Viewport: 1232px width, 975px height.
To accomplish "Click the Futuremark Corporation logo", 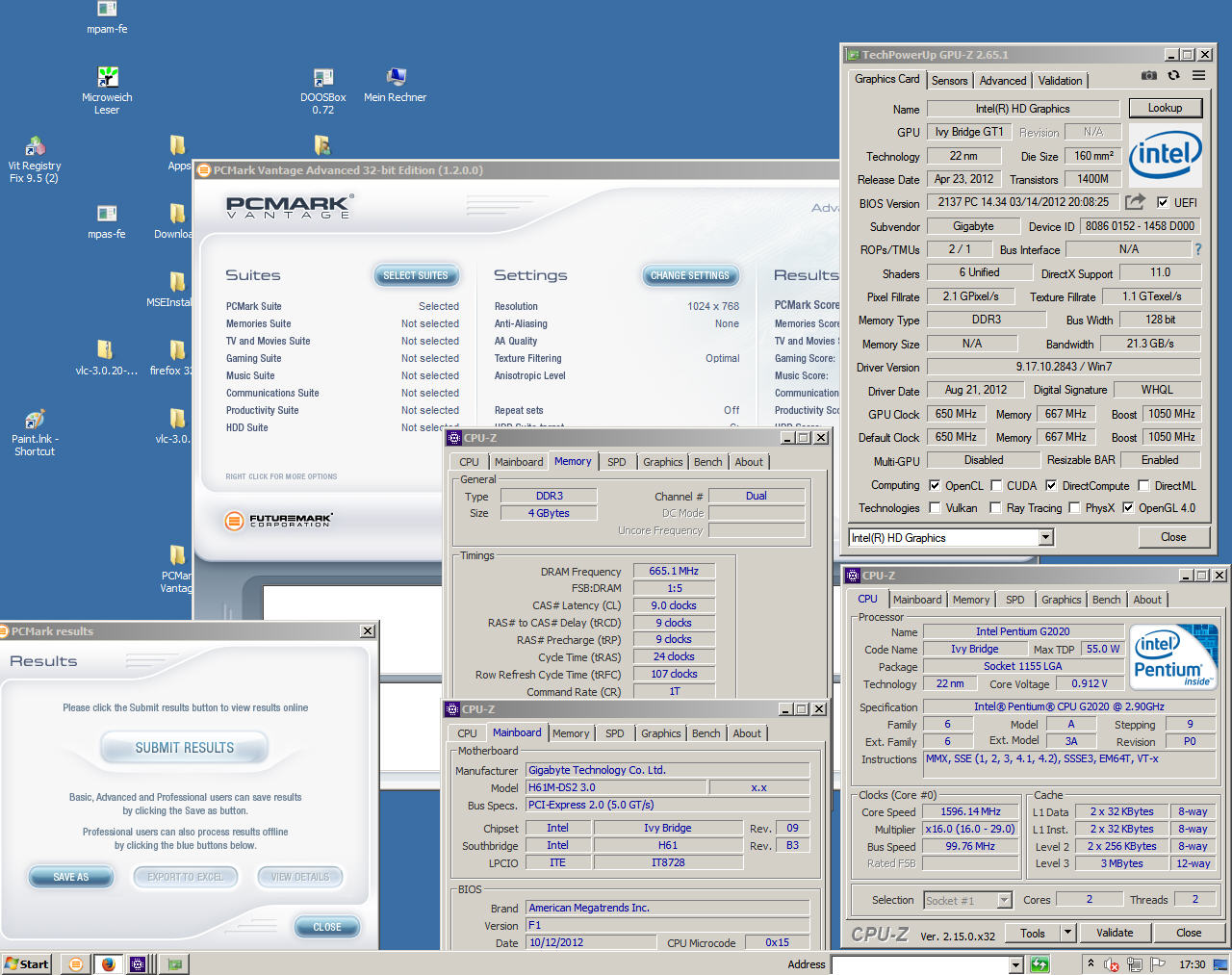I will point(278,521).
